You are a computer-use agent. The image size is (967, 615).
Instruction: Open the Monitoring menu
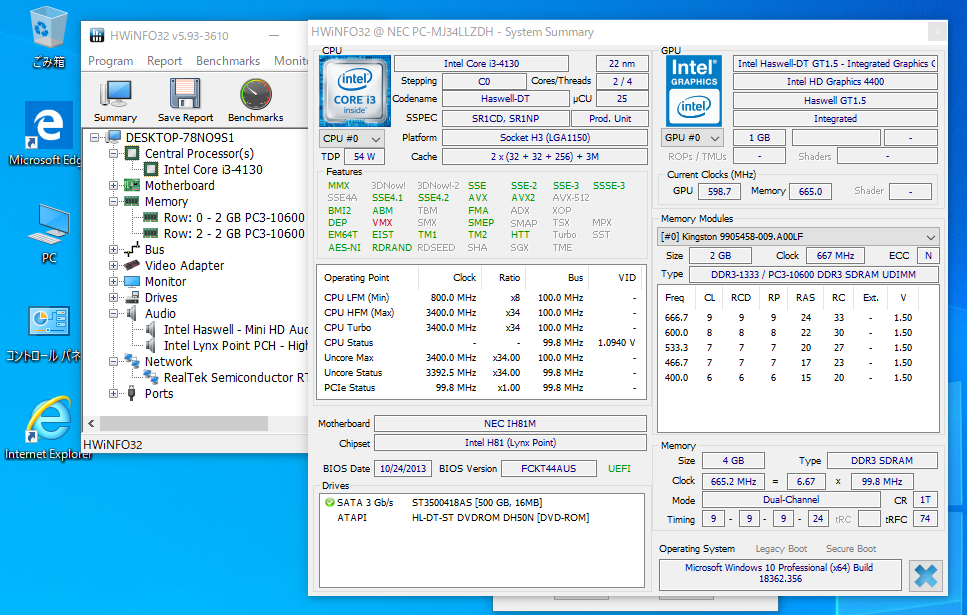[290, 61]
